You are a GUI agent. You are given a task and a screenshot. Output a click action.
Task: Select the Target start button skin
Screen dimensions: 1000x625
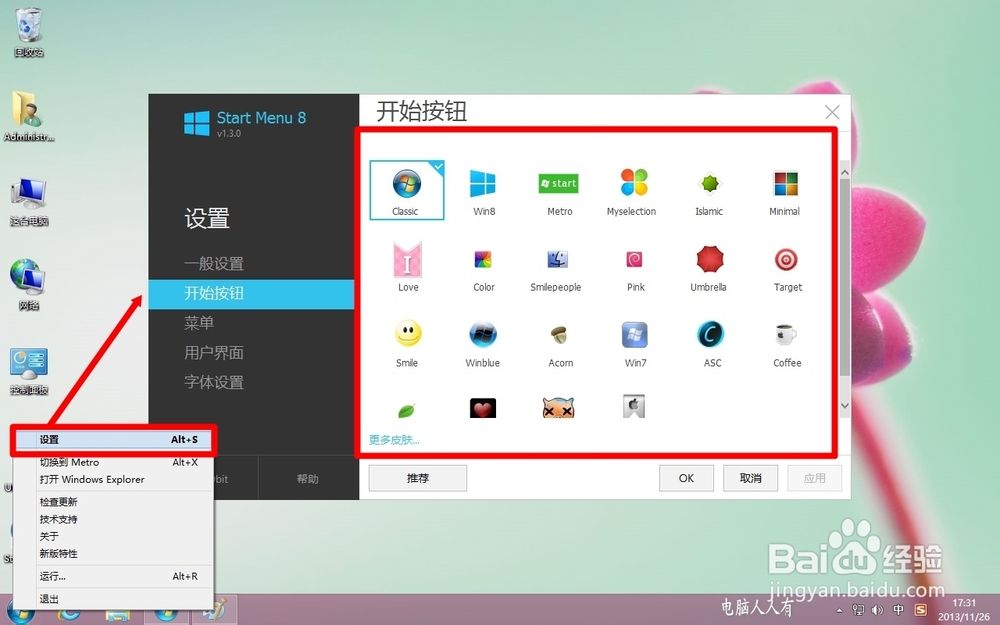coord(787,268)
